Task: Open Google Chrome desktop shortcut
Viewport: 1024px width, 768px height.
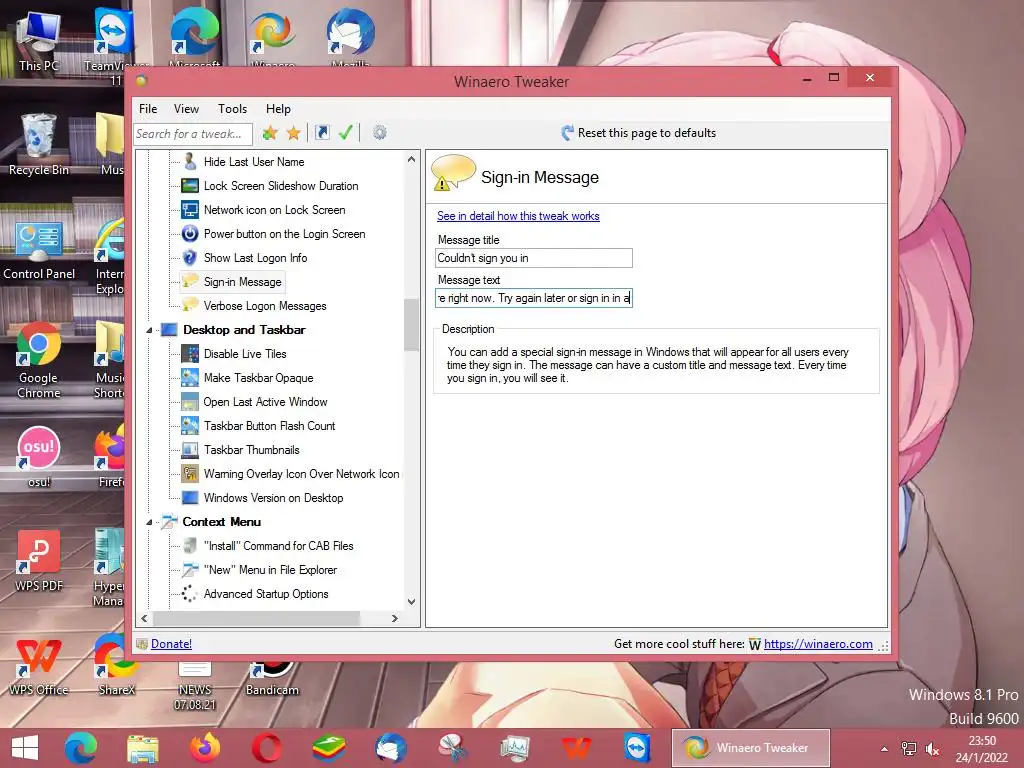Action: click(39, 360)
